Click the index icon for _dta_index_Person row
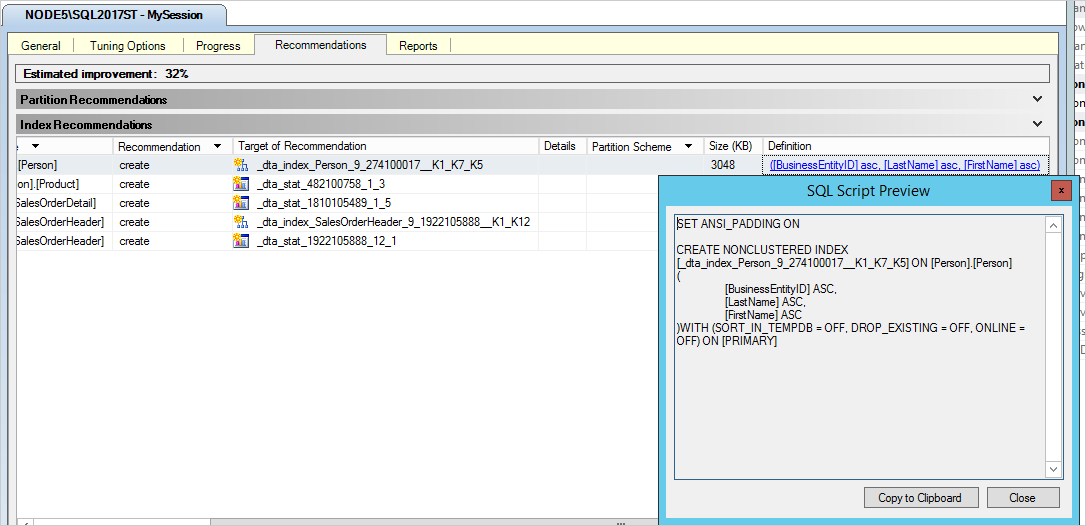The image size is (1086, 526). [x=240, y=165]
